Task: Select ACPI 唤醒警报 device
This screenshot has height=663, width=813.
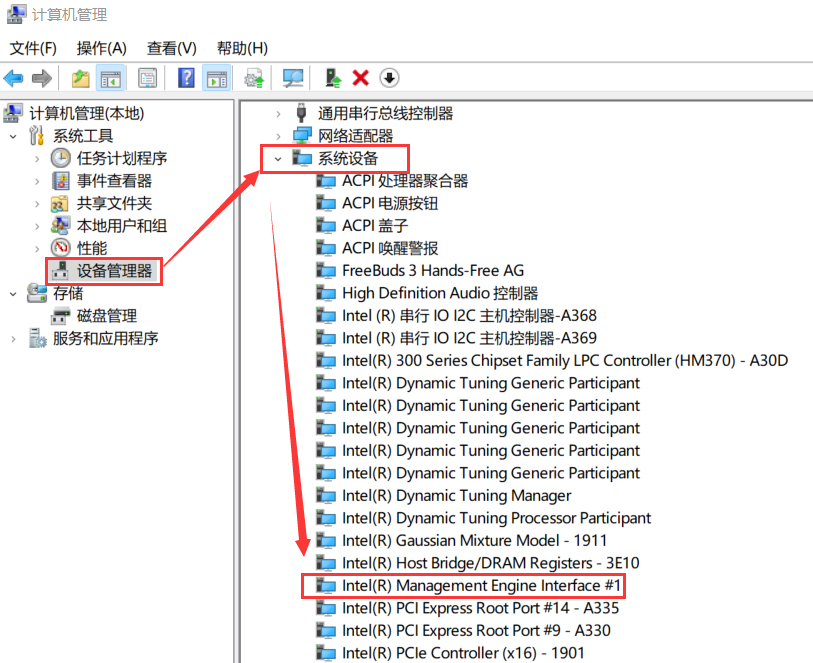Action: 390,248
